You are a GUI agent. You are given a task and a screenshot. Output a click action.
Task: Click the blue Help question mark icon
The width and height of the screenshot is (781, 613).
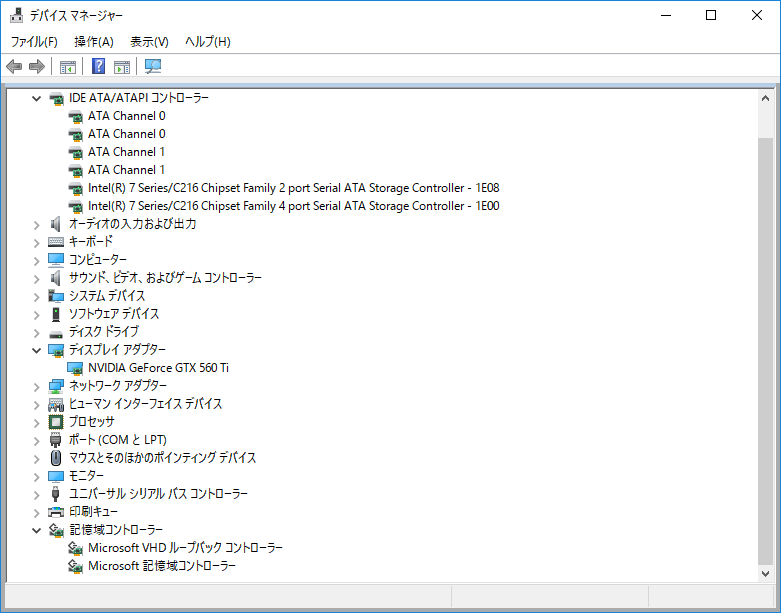tap(99, 67)
